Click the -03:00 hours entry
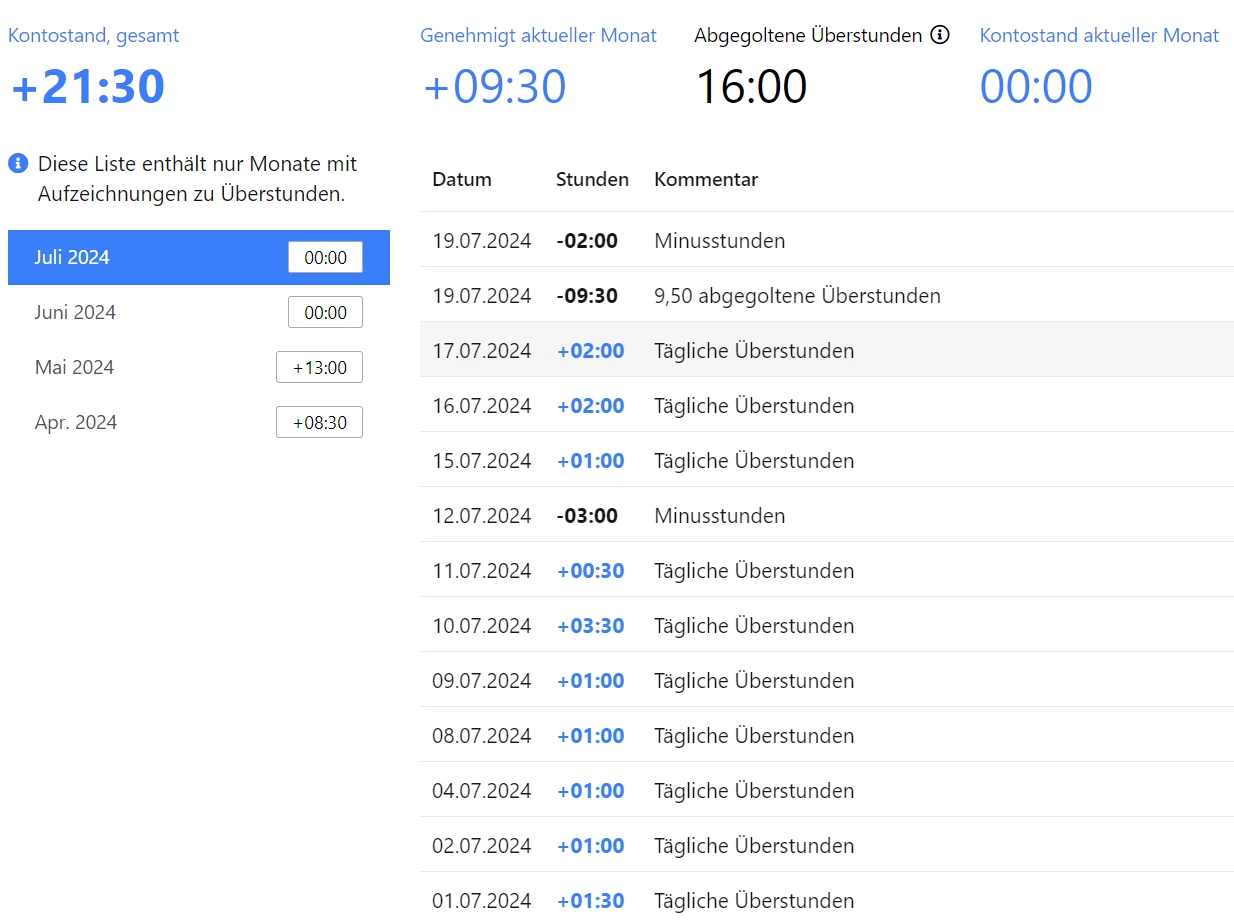 587,516
